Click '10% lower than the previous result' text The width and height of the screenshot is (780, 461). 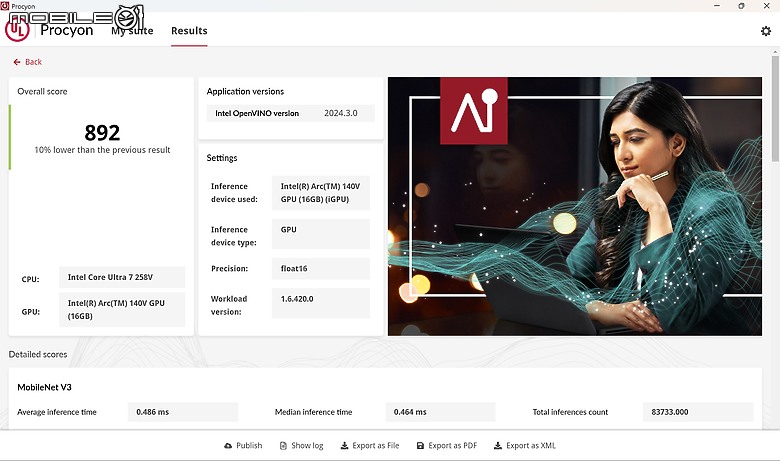point(102,150)
